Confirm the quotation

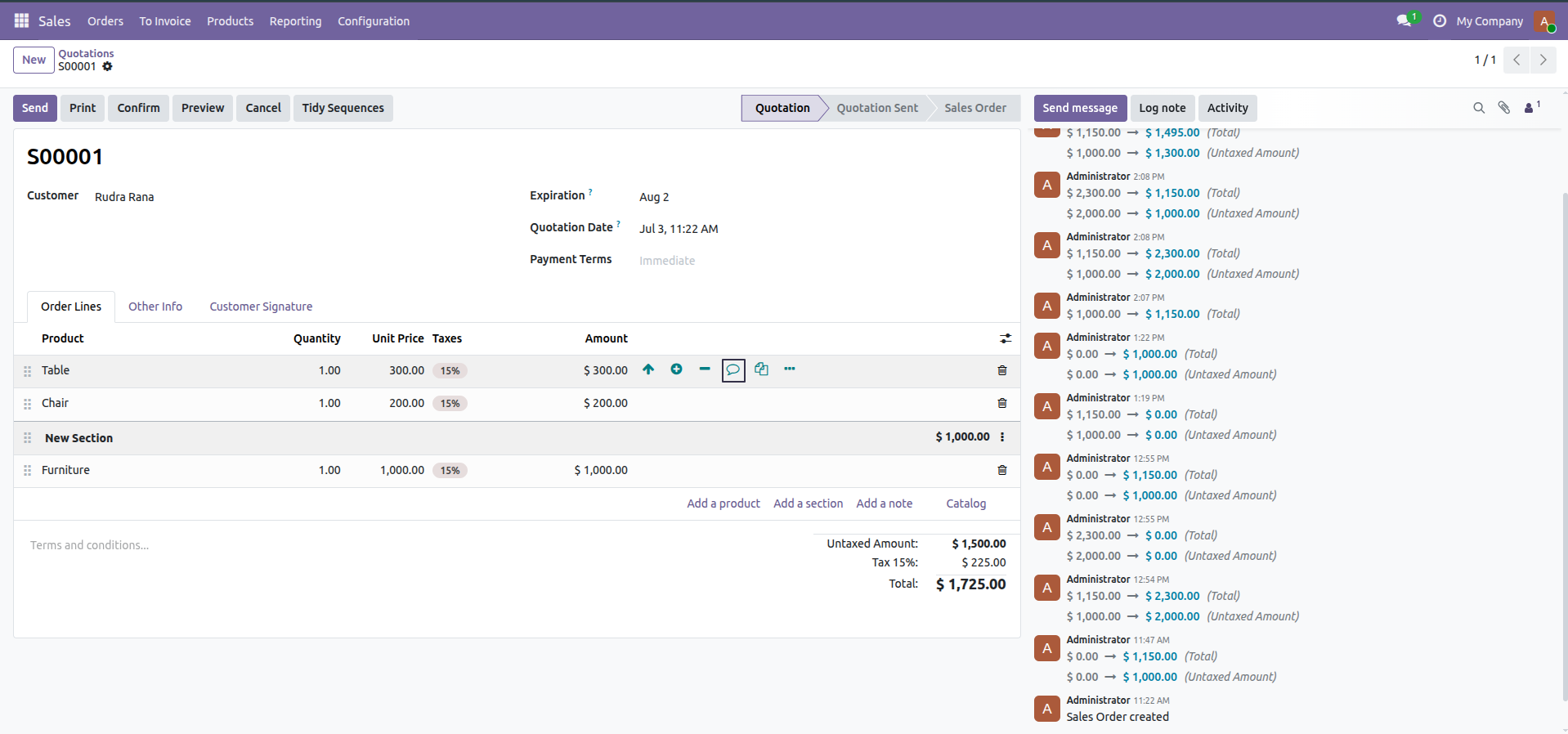pyautogui.click(x=139, y=108)
